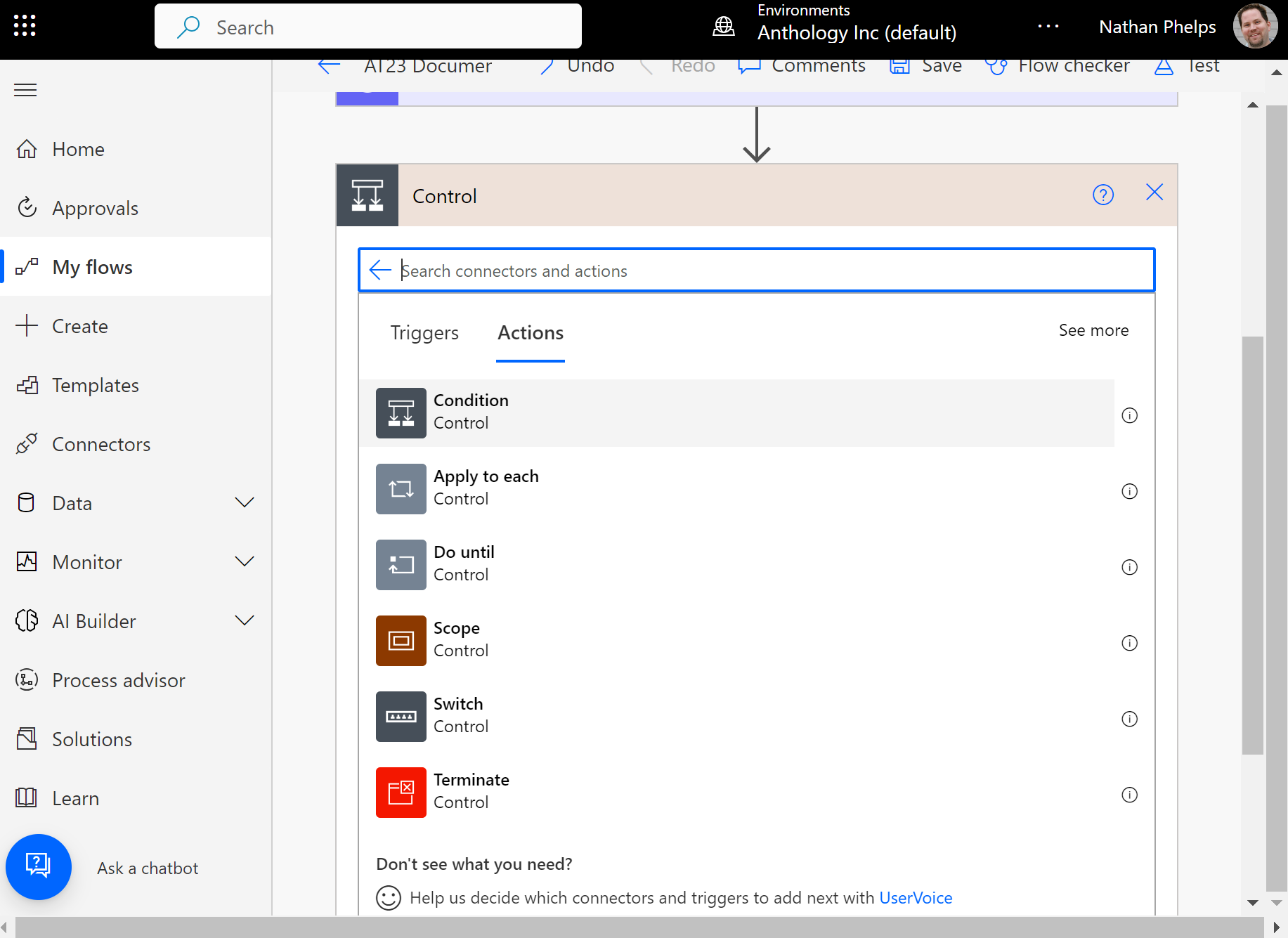Click Anthology Inc (default) environment name
The image size is (1288, 938).
coord(857,33)
